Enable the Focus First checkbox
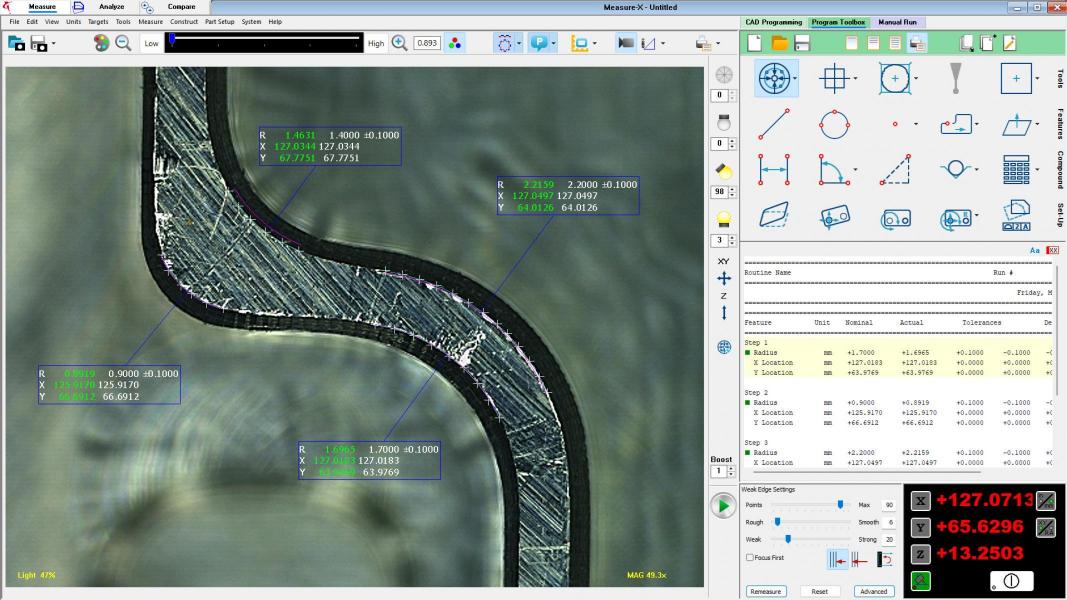The width and height of the screenshot is (1067, 600). pyautogui.click(x=749, y=558)
